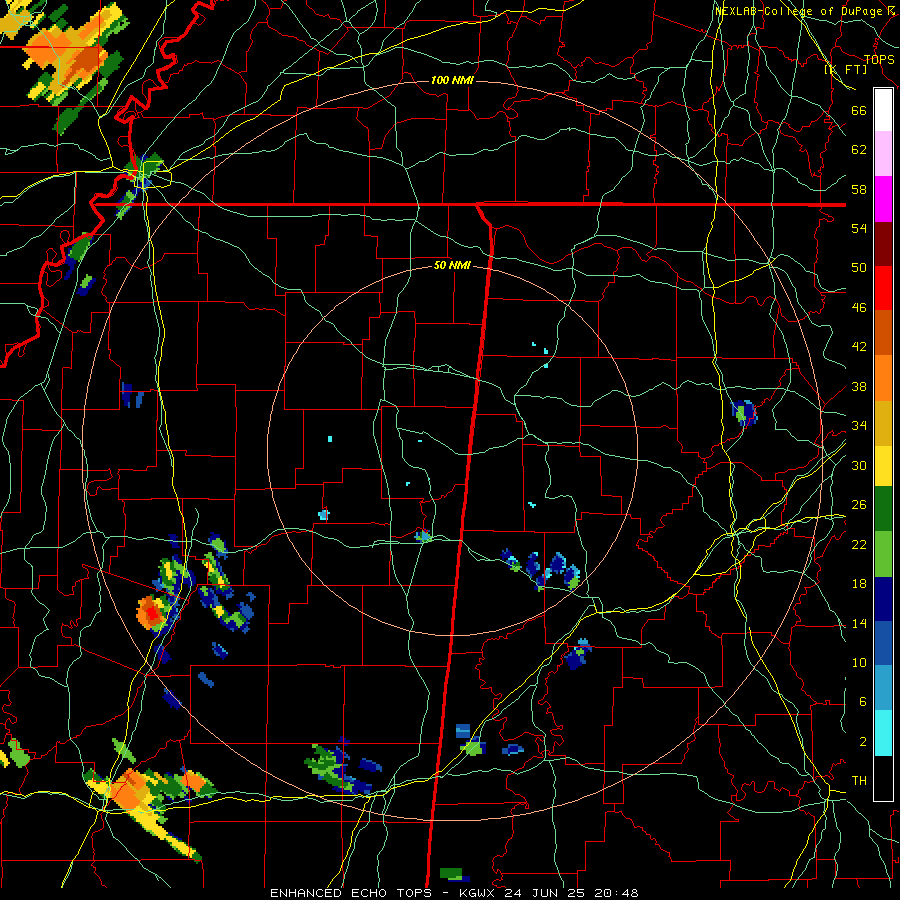Click the '10' legend value

click(x=859, y=662)
